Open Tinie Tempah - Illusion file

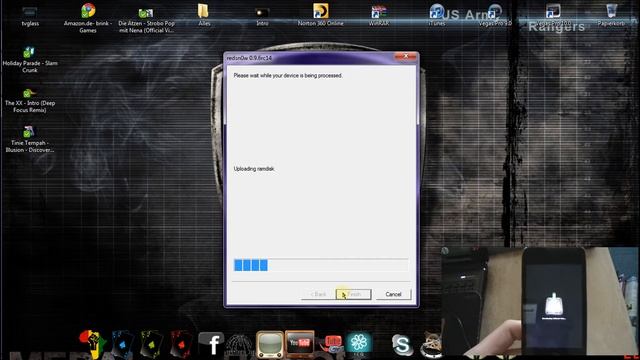(29, 140)
